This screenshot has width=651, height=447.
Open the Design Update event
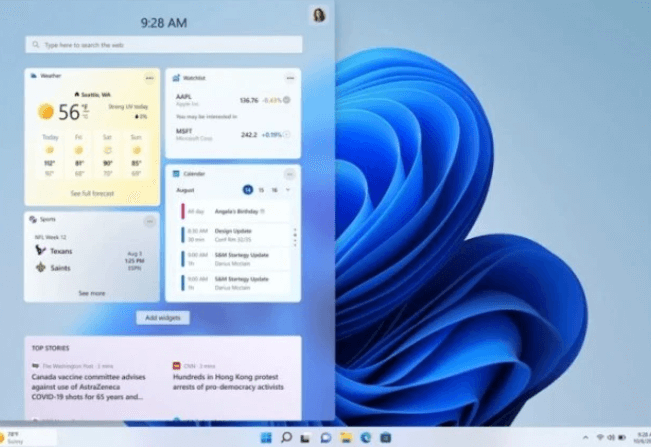pyautogui.click(x=235, y=235)
